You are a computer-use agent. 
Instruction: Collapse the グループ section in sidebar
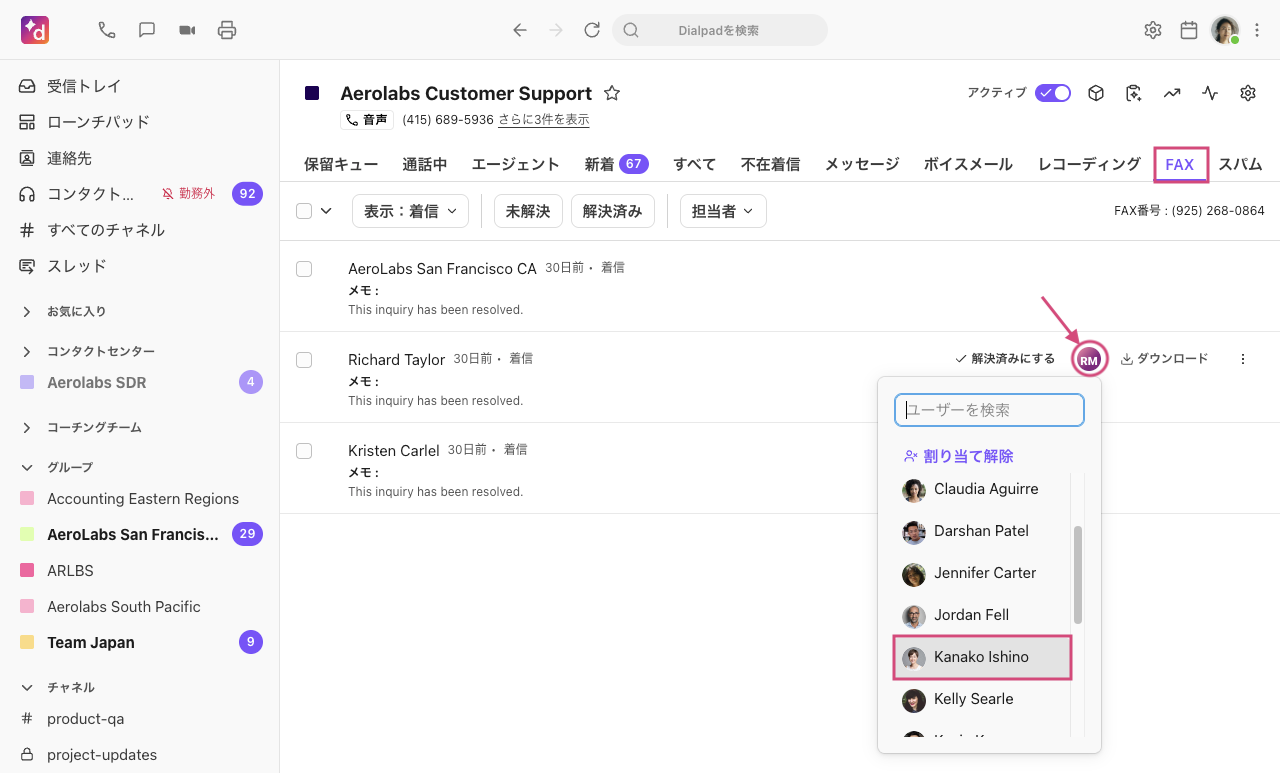coord(27,467)
